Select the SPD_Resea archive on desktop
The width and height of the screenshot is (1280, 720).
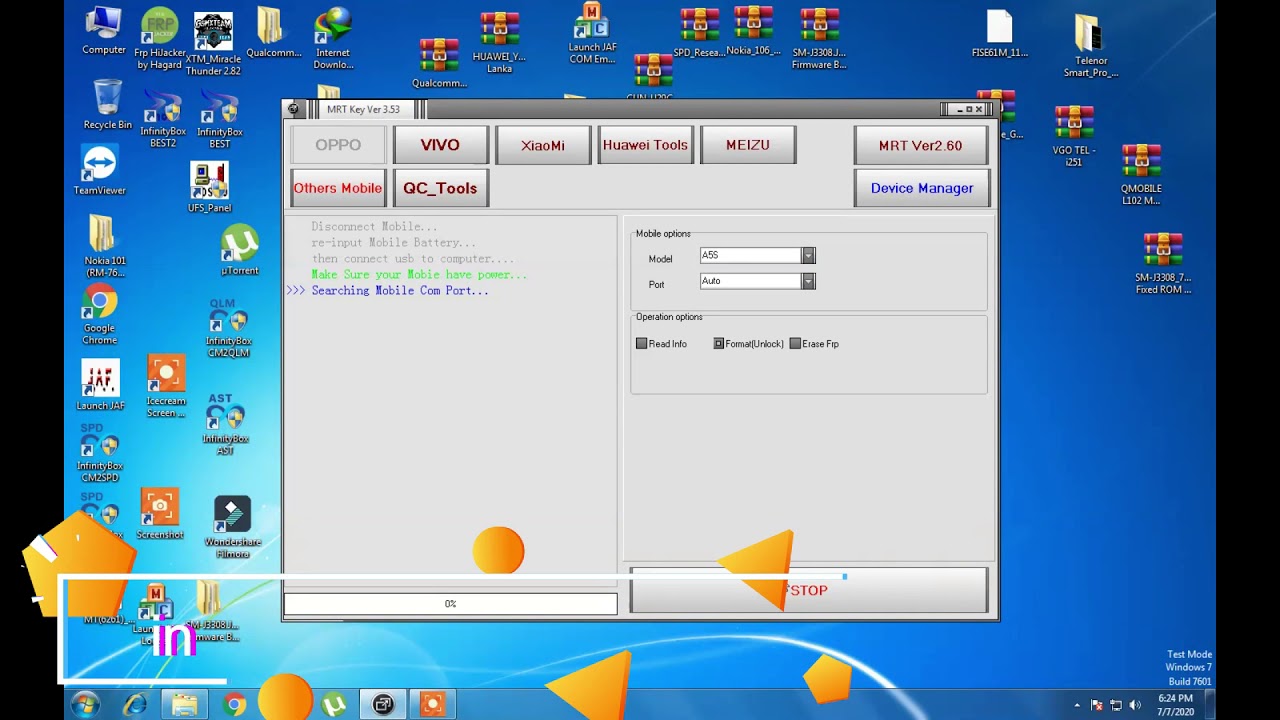click(x=699, y=32)
